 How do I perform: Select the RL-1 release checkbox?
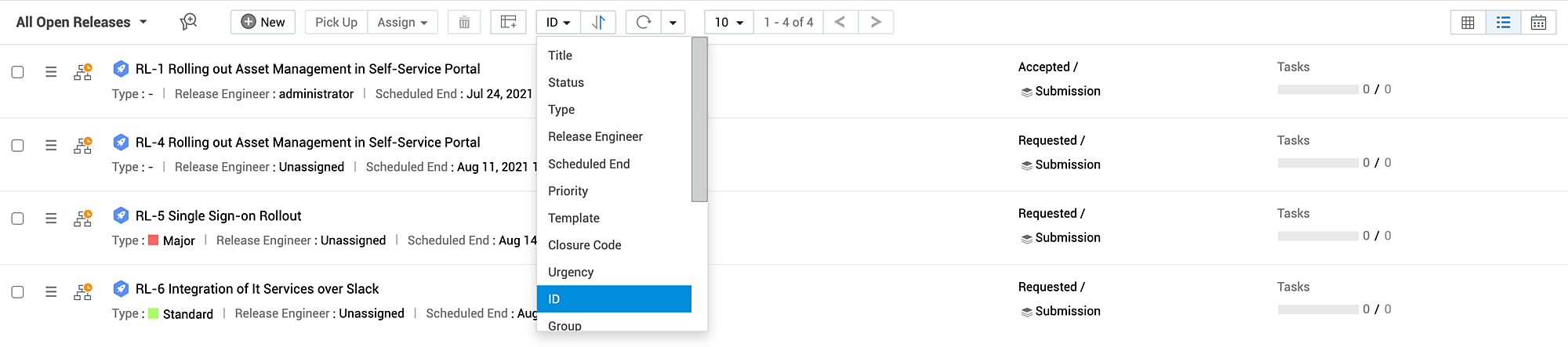pos(17,72)
